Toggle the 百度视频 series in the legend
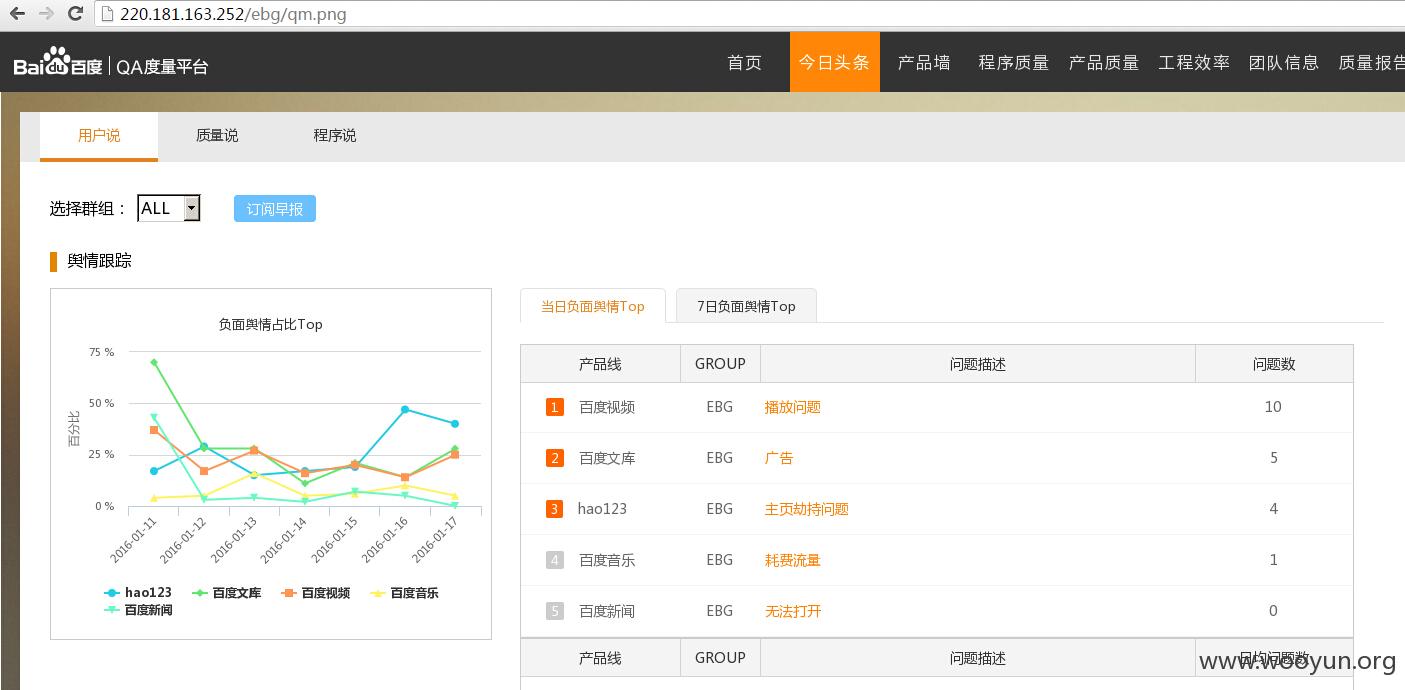Image resolution: width=1405 pixels, height=690 pixels. point(316,593)
